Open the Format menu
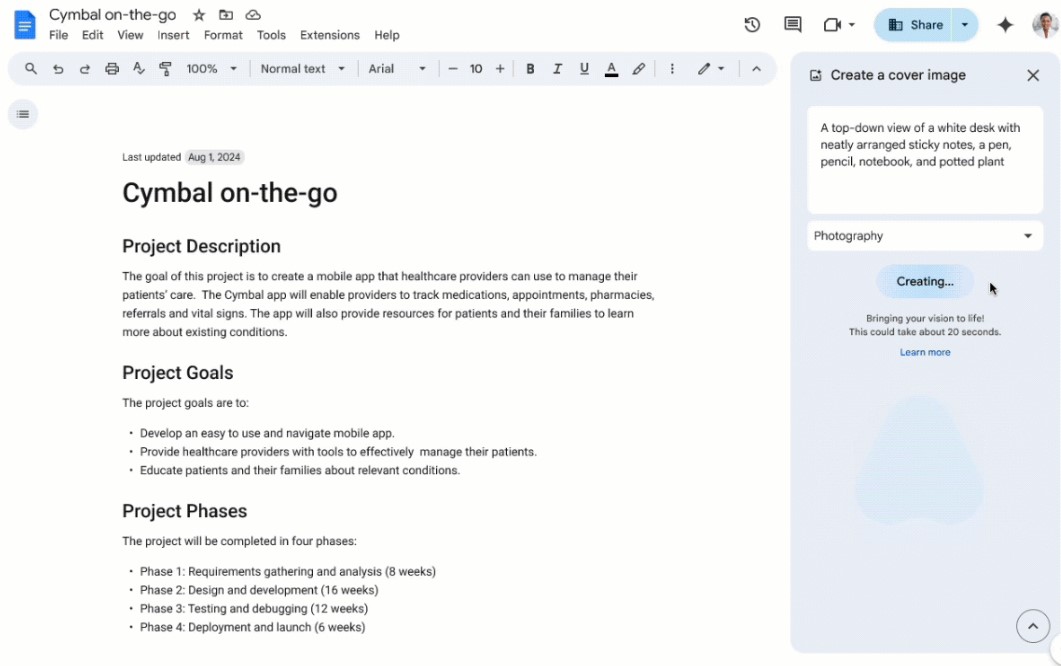 [x=223, y=35]
